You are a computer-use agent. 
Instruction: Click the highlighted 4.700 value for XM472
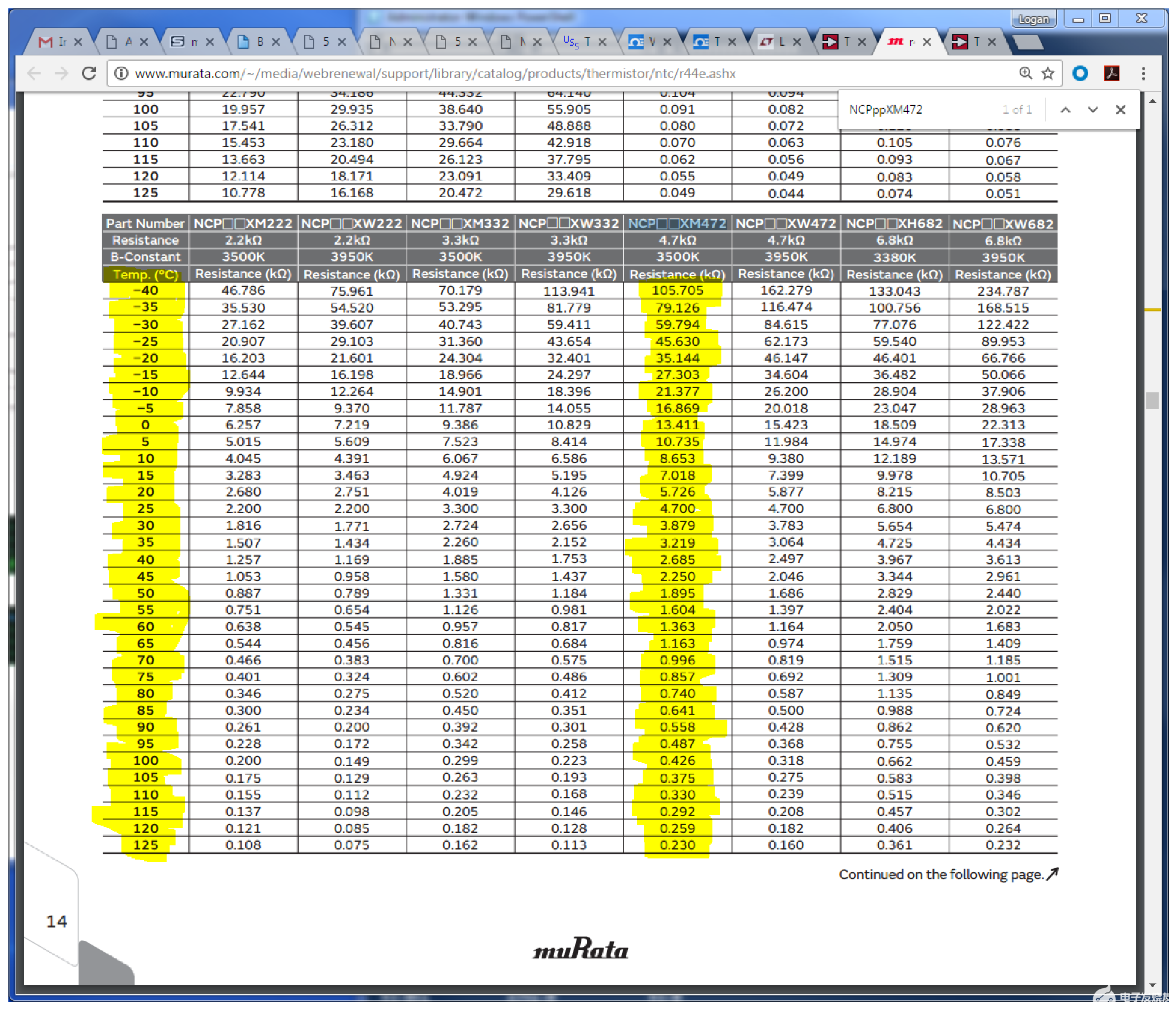(x=677, y=509)
